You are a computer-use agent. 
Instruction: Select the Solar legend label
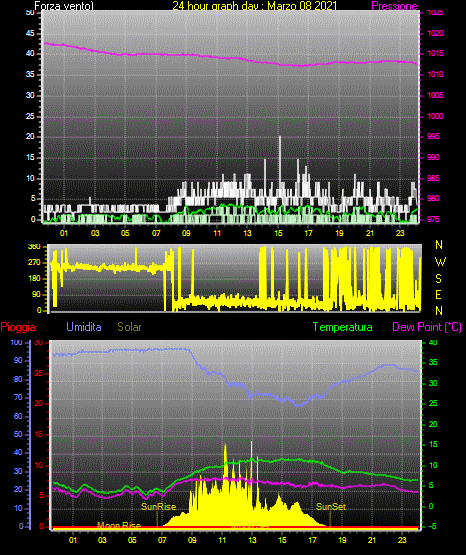(x=129, y=327)
